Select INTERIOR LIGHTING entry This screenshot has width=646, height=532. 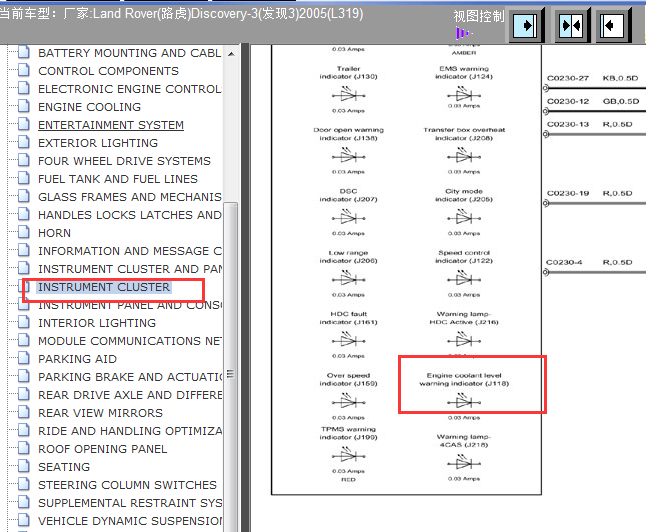(97, 323)
